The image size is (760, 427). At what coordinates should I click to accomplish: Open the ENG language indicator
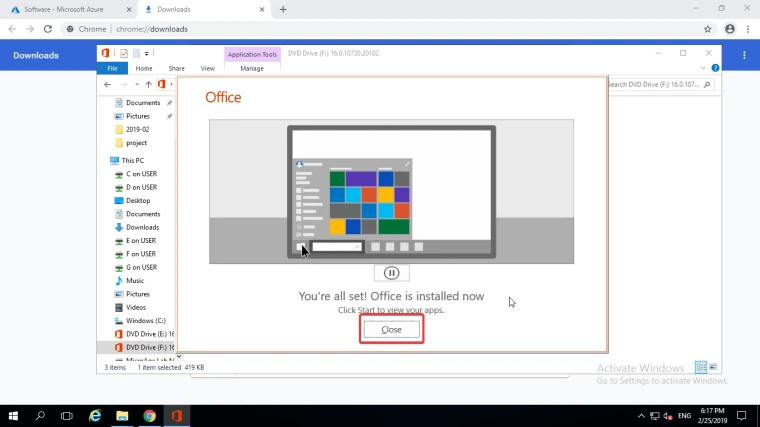pos(684,416)
